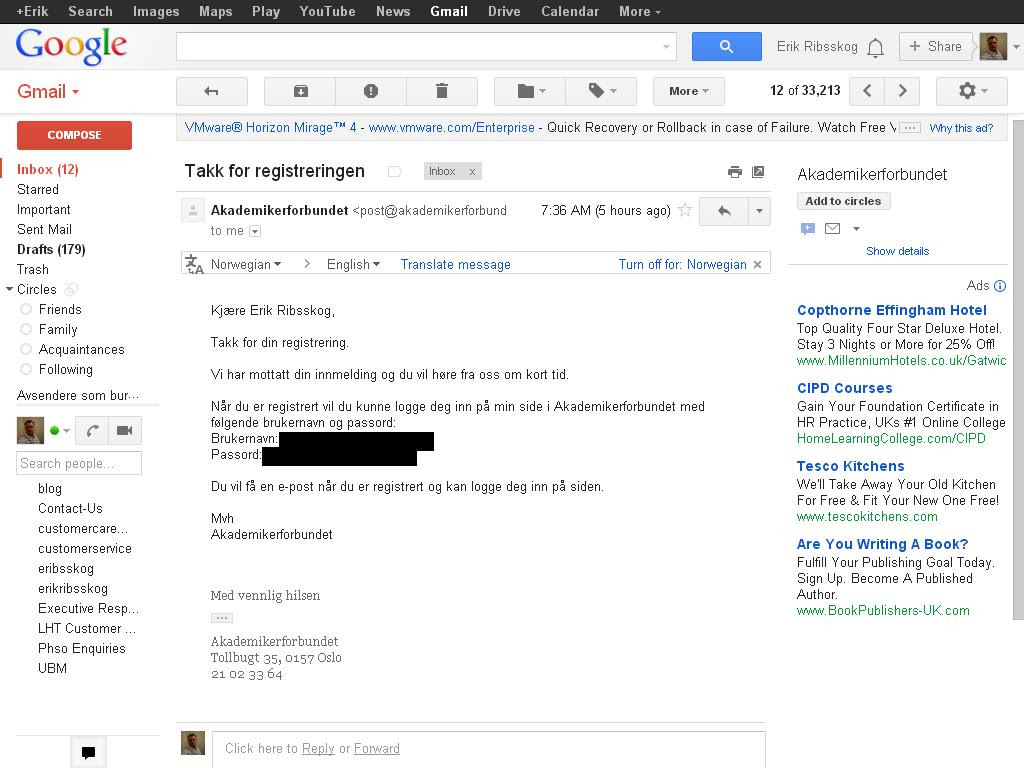This screenshot has height=768, width=1024.
Task: Star the Akademikerforbundet message
Action: coord(685,210)
